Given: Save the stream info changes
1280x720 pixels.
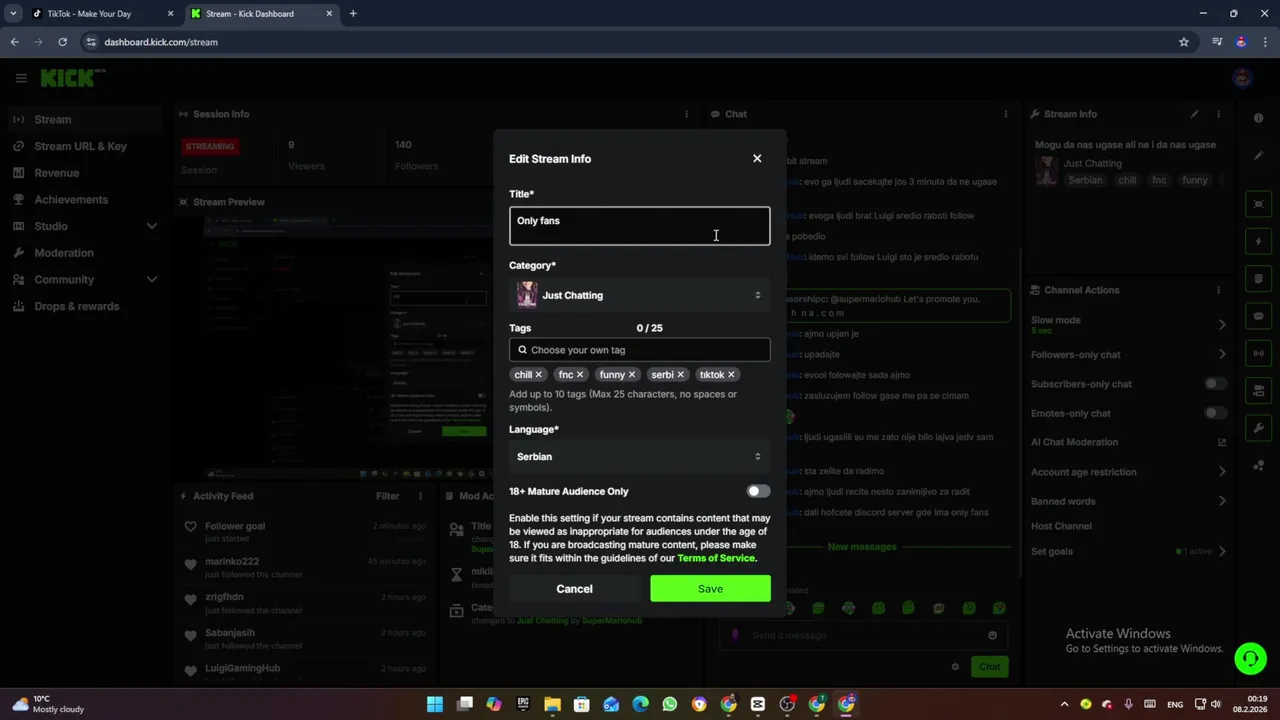Looking at the screenshot, I should (710, 589).
